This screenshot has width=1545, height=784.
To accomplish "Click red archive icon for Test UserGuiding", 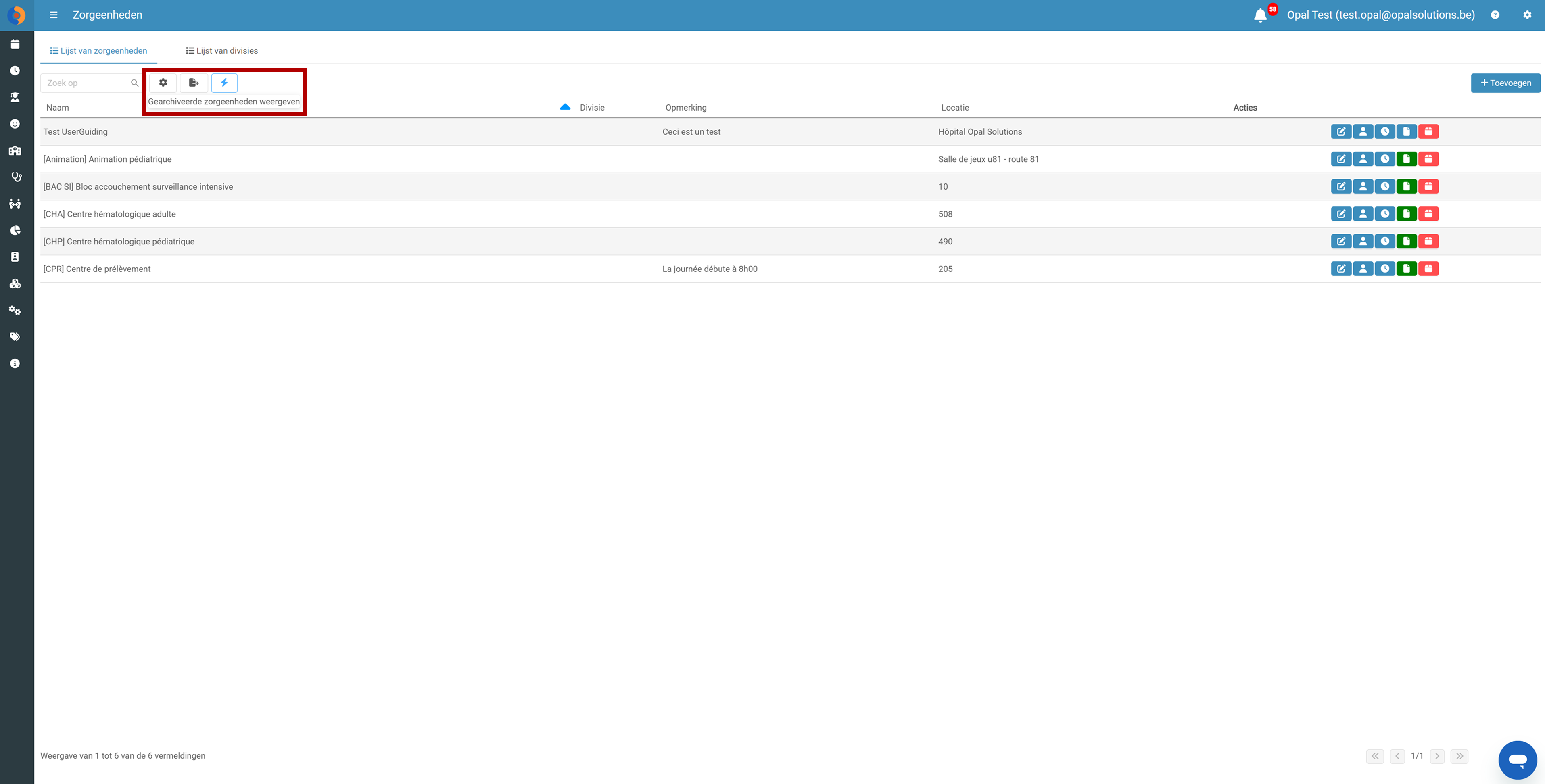I will coord(1428,132).
